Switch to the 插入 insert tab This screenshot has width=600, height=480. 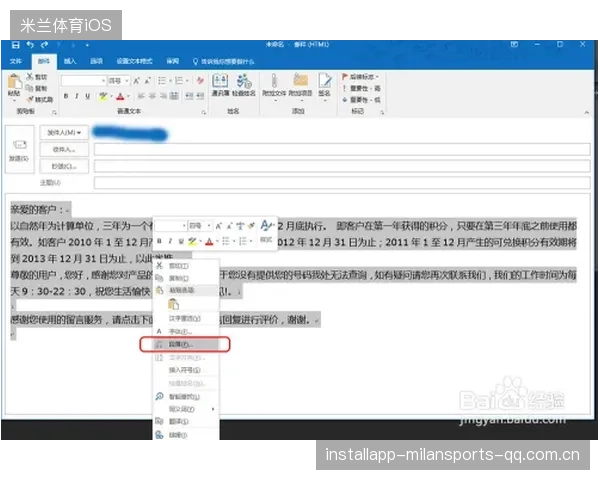(x=70, y=61)
